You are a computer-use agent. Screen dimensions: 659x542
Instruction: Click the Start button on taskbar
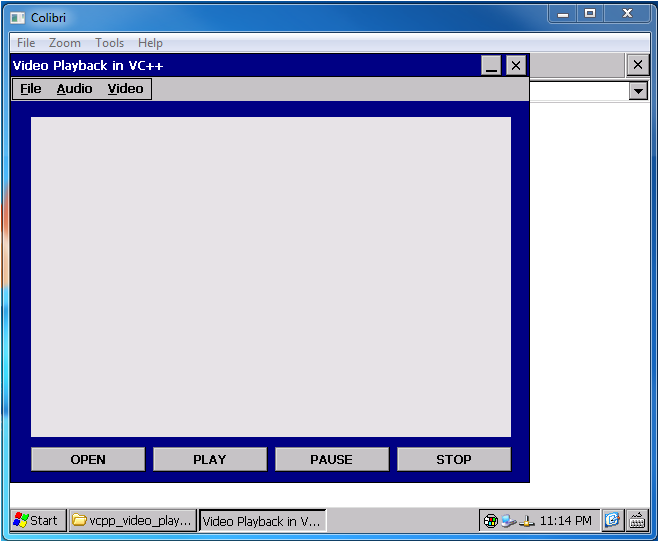tap(38, 521)
